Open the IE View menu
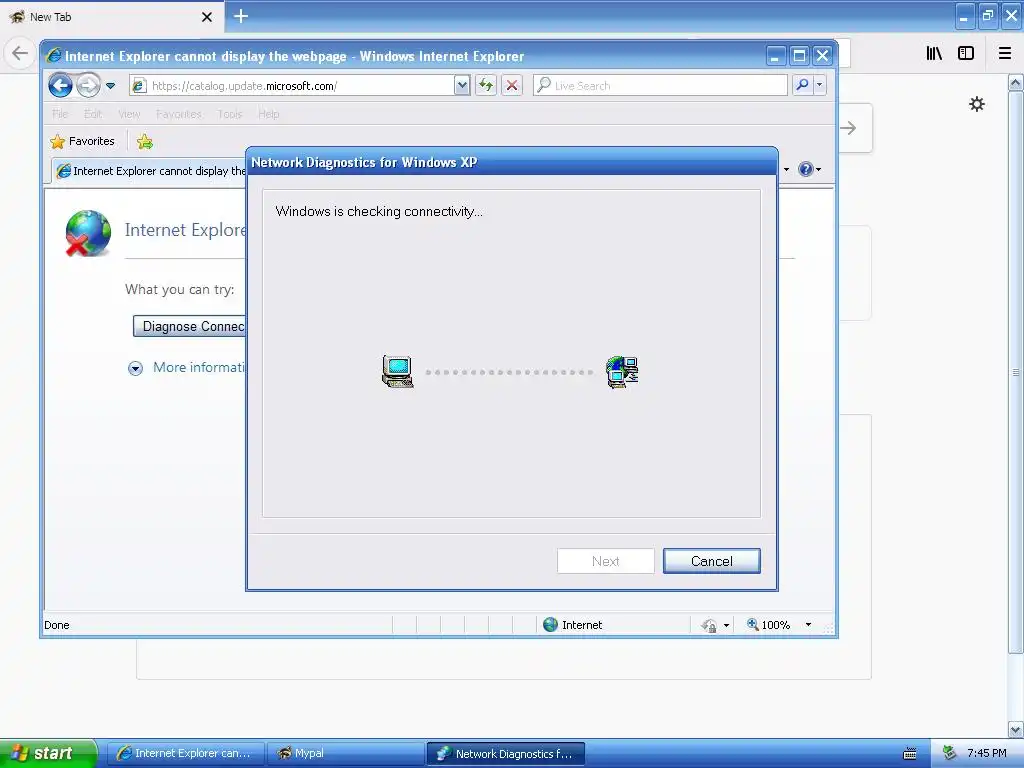 [x=129, y=114]
